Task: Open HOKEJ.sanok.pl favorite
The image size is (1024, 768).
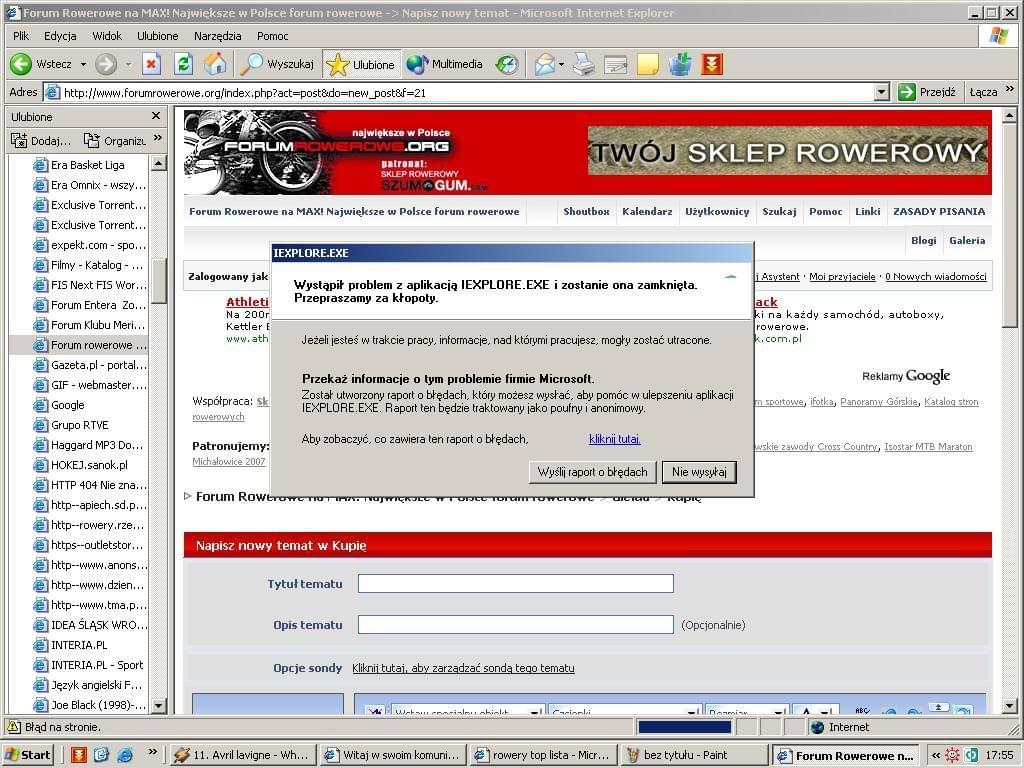Action: (80, 465)
